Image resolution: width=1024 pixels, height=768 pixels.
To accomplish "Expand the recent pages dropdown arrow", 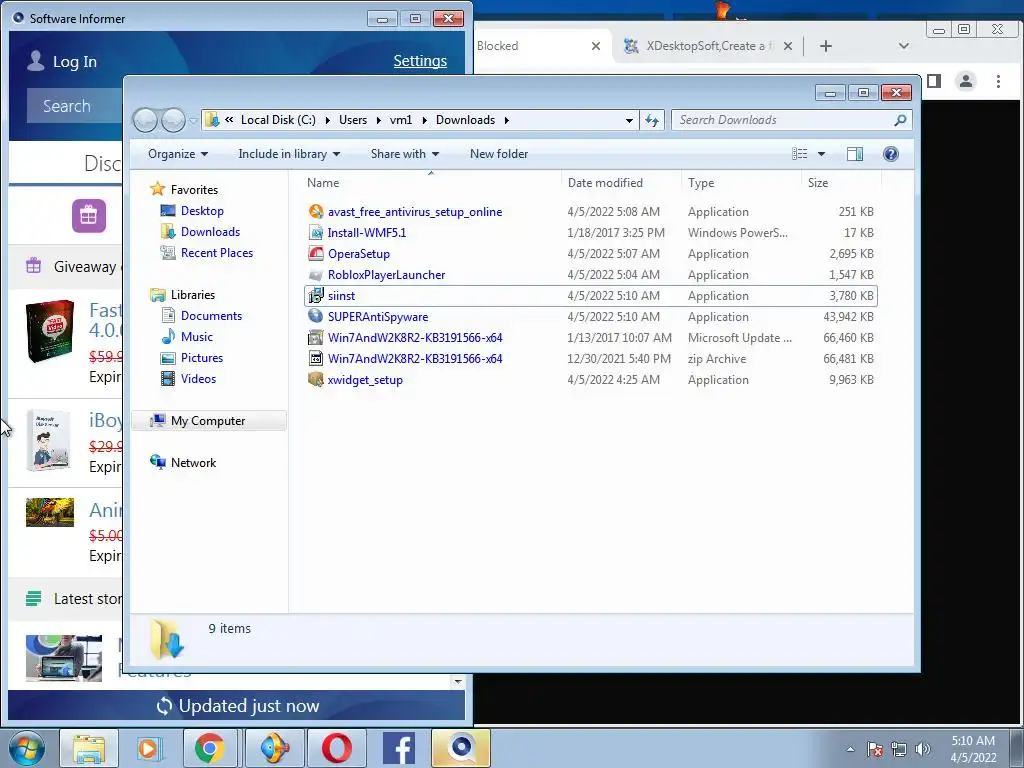I will pyautogui.click(x=193, y=120).
